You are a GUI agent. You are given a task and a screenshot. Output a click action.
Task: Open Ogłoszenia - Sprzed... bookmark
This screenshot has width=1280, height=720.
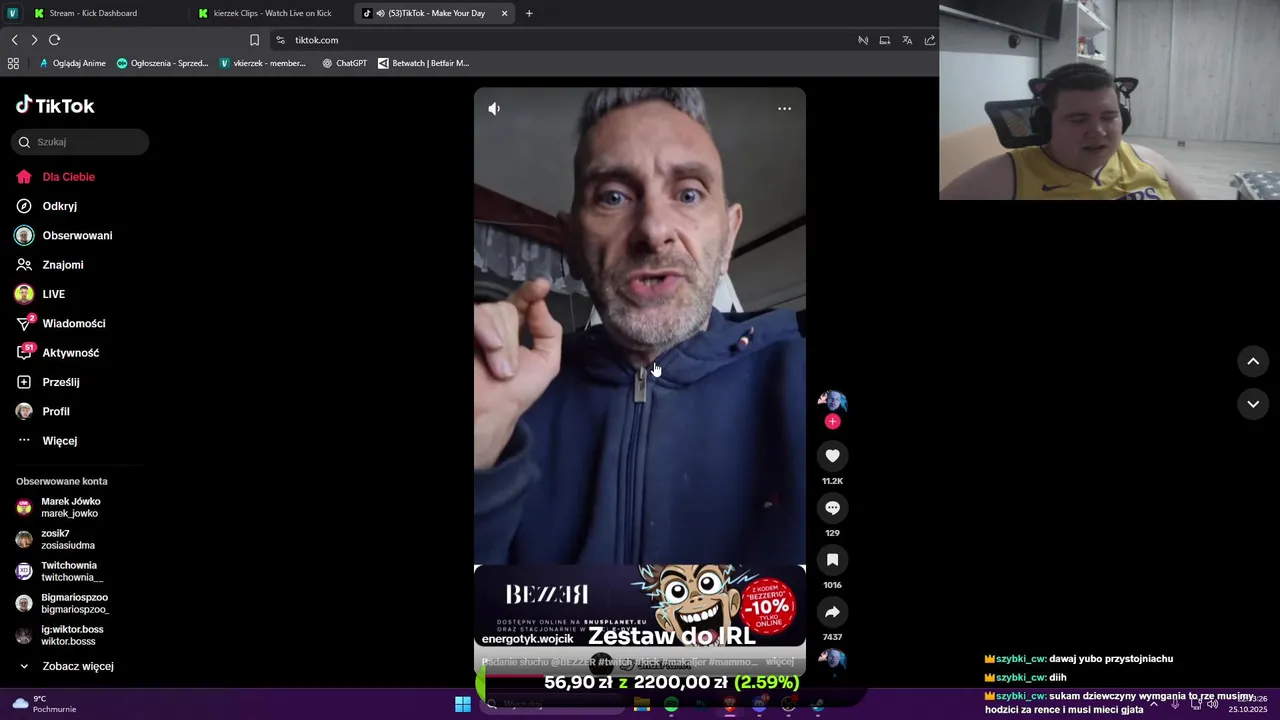coord(162,63)
